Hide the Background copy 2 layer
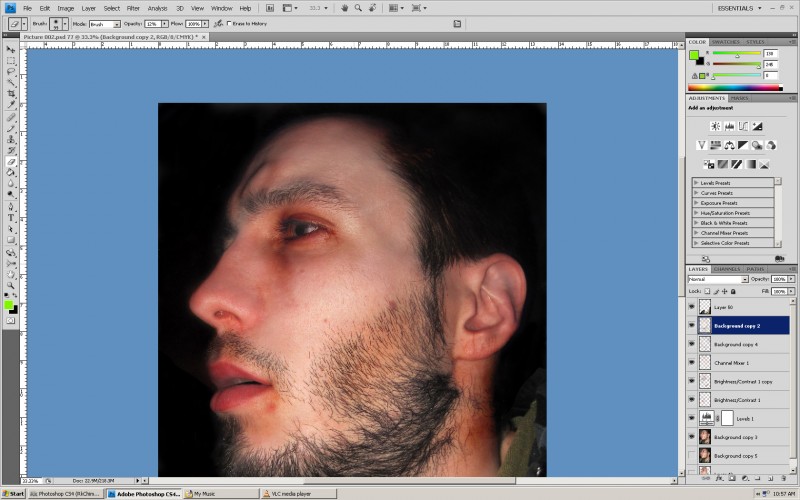The height and width of the screenshot is (500, 800). 691,325
